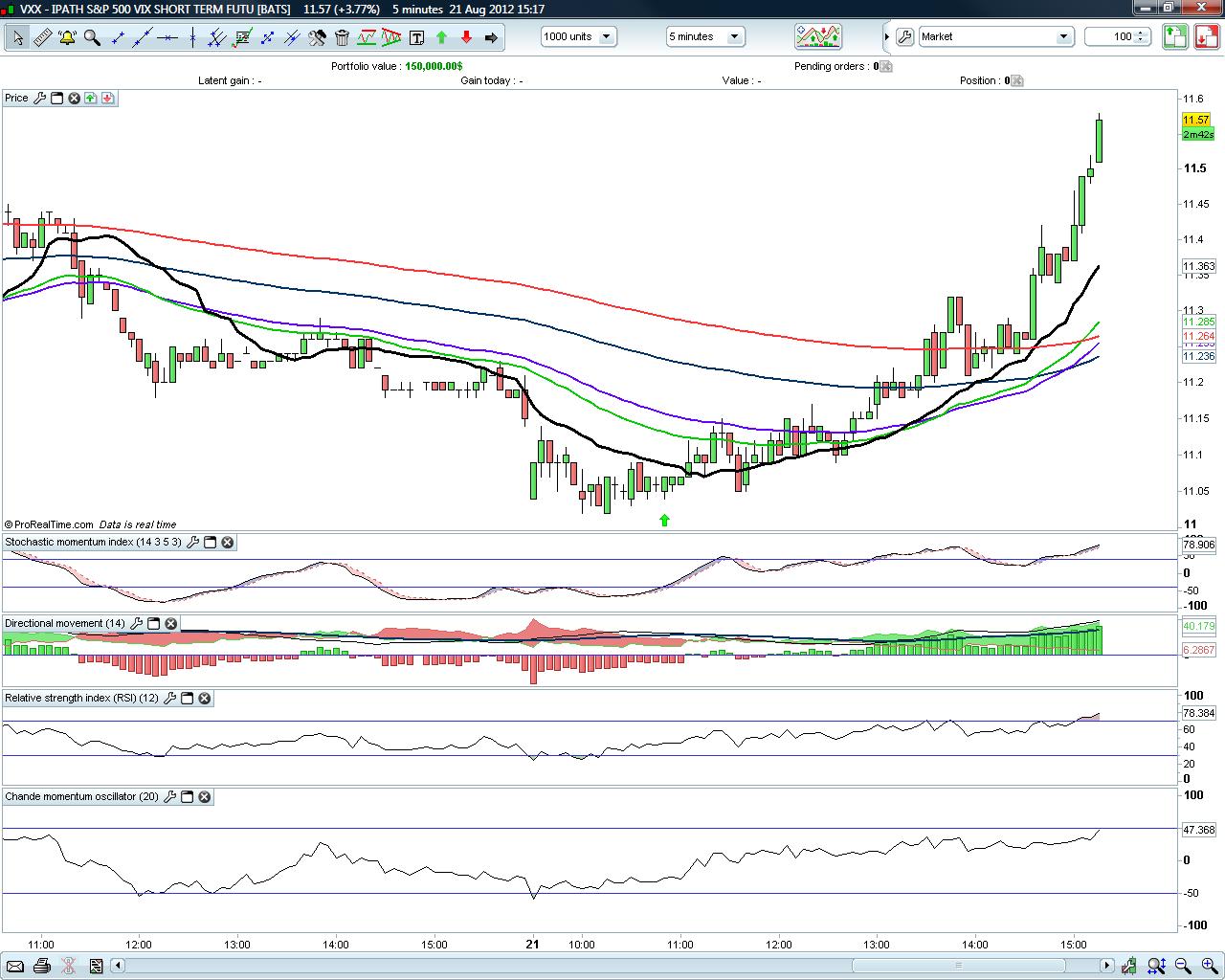
Task: Remove the Relative strength index panel
Action: click(204, 698)
